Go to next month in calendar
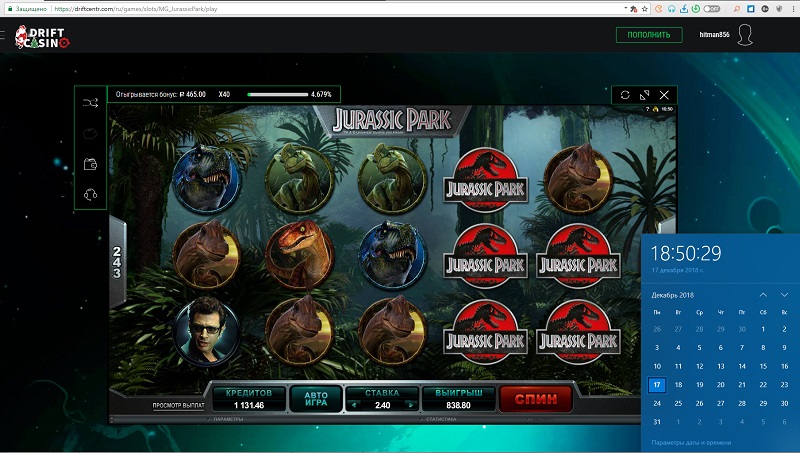This screenshot has width=800, height=453. coord(784,295)
